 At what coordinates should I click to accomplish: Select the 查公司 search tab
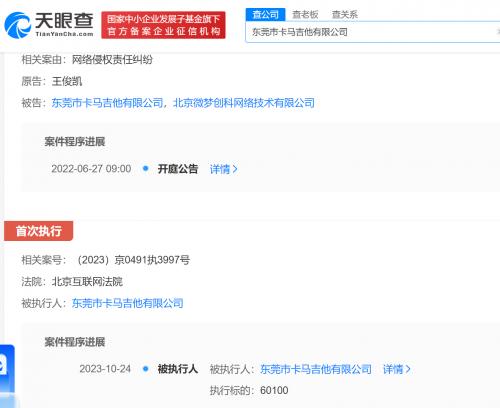[x=265, y=14]
